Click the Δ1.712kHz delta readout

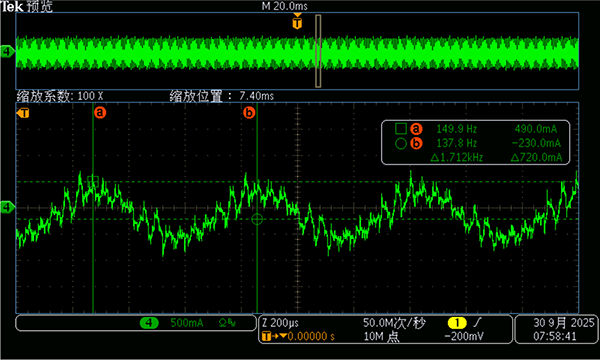point(457,157)
